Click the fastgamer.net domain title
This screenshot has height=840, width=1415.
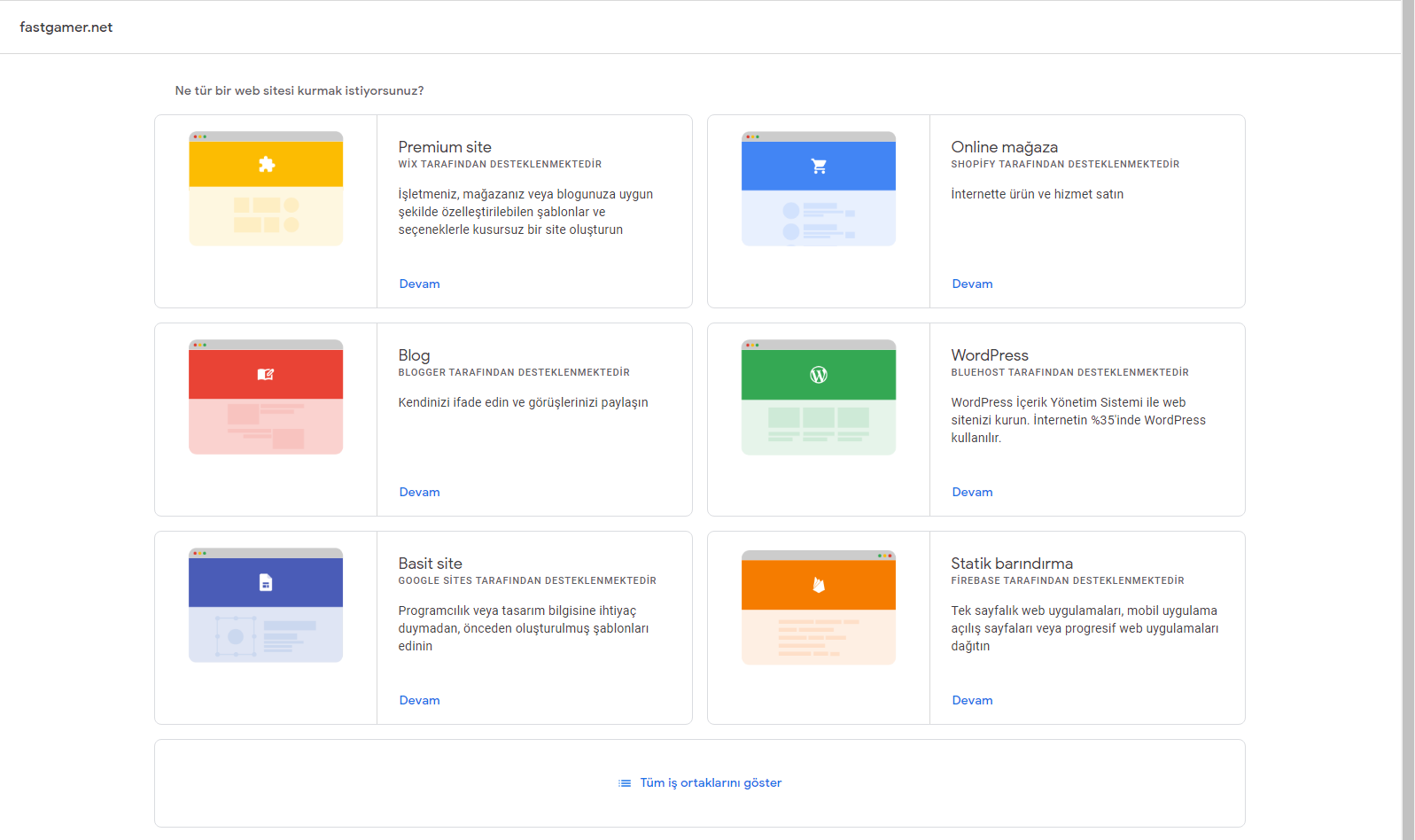(x=66, y=27)
